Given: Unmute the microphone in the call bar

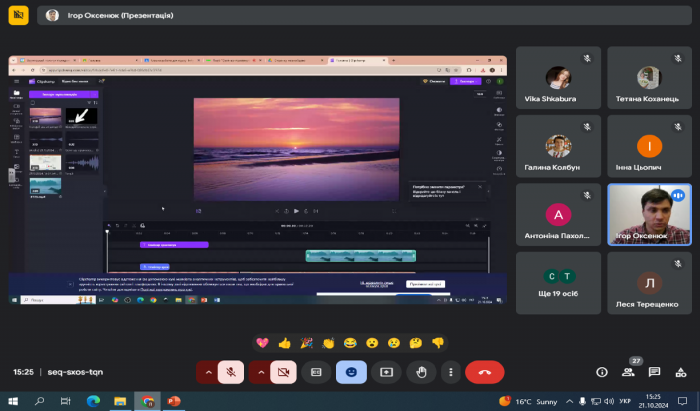Looking at the screenshot, I should point(232,371).
